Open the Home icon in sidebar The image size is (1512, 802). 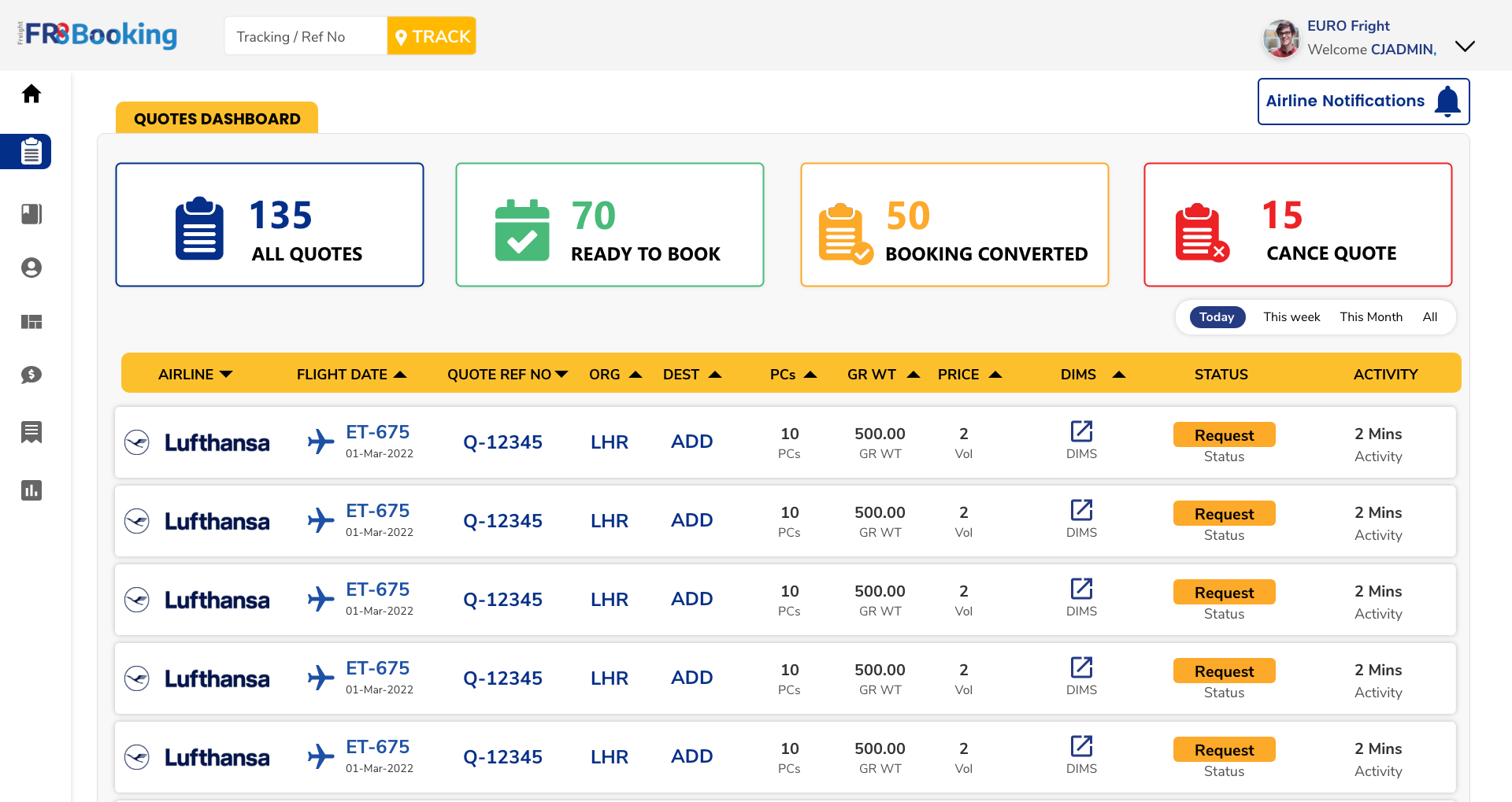[x=31, y=94]
